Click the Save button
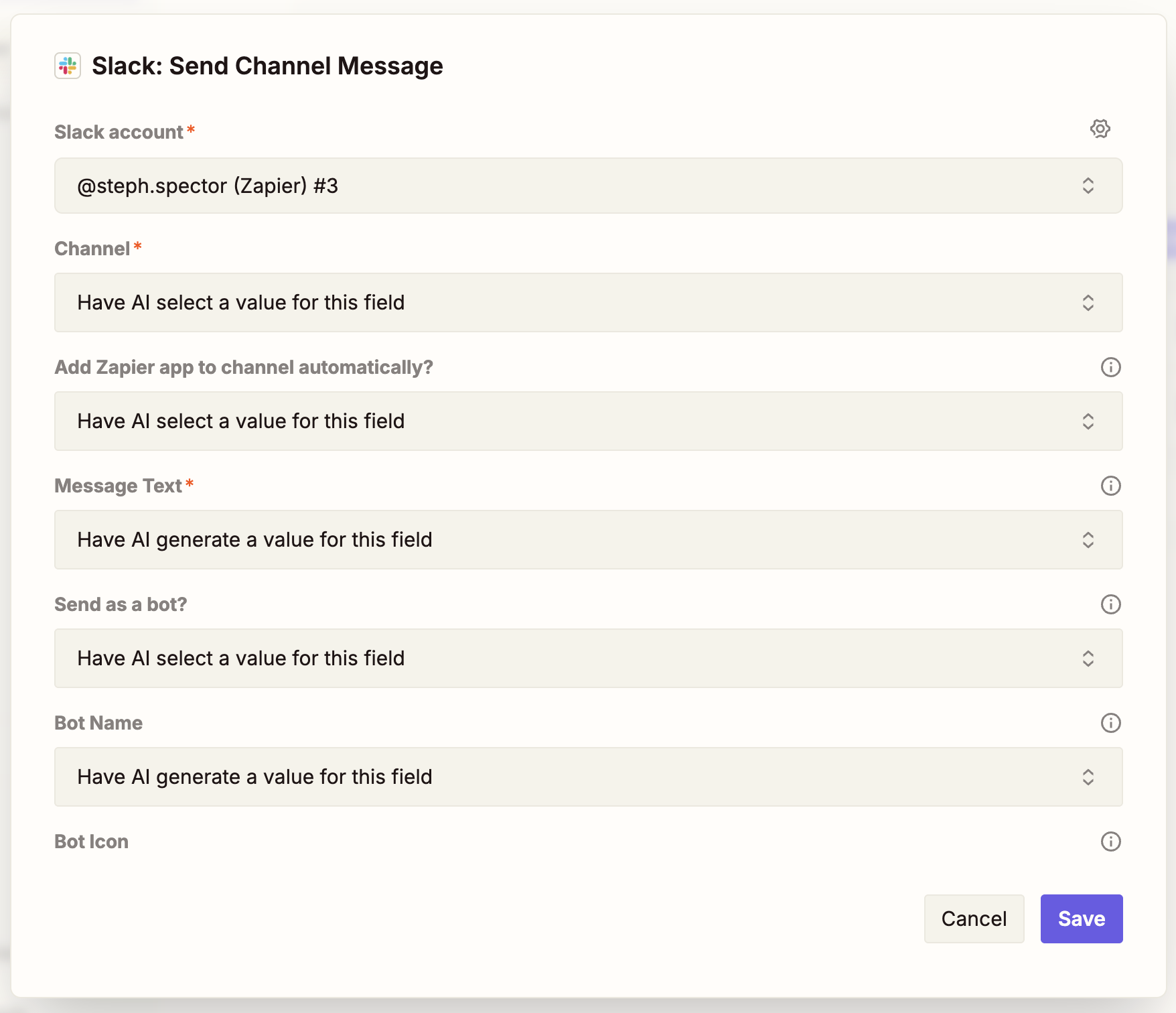The height and width of the screenshot is (1013, 1176). click(x=1081, y=919)
